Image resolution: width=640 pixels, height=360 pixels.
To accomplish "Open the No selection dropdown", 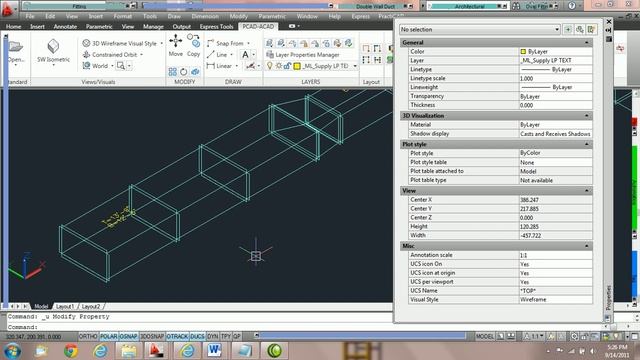I will point(480,29).
